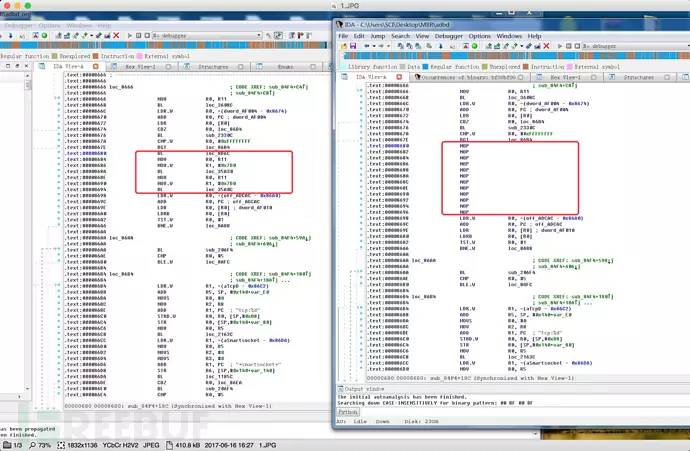This screenshot has width=690, height=451.
Task: Close the Structures tab in right IDA window
Action: 667,77
